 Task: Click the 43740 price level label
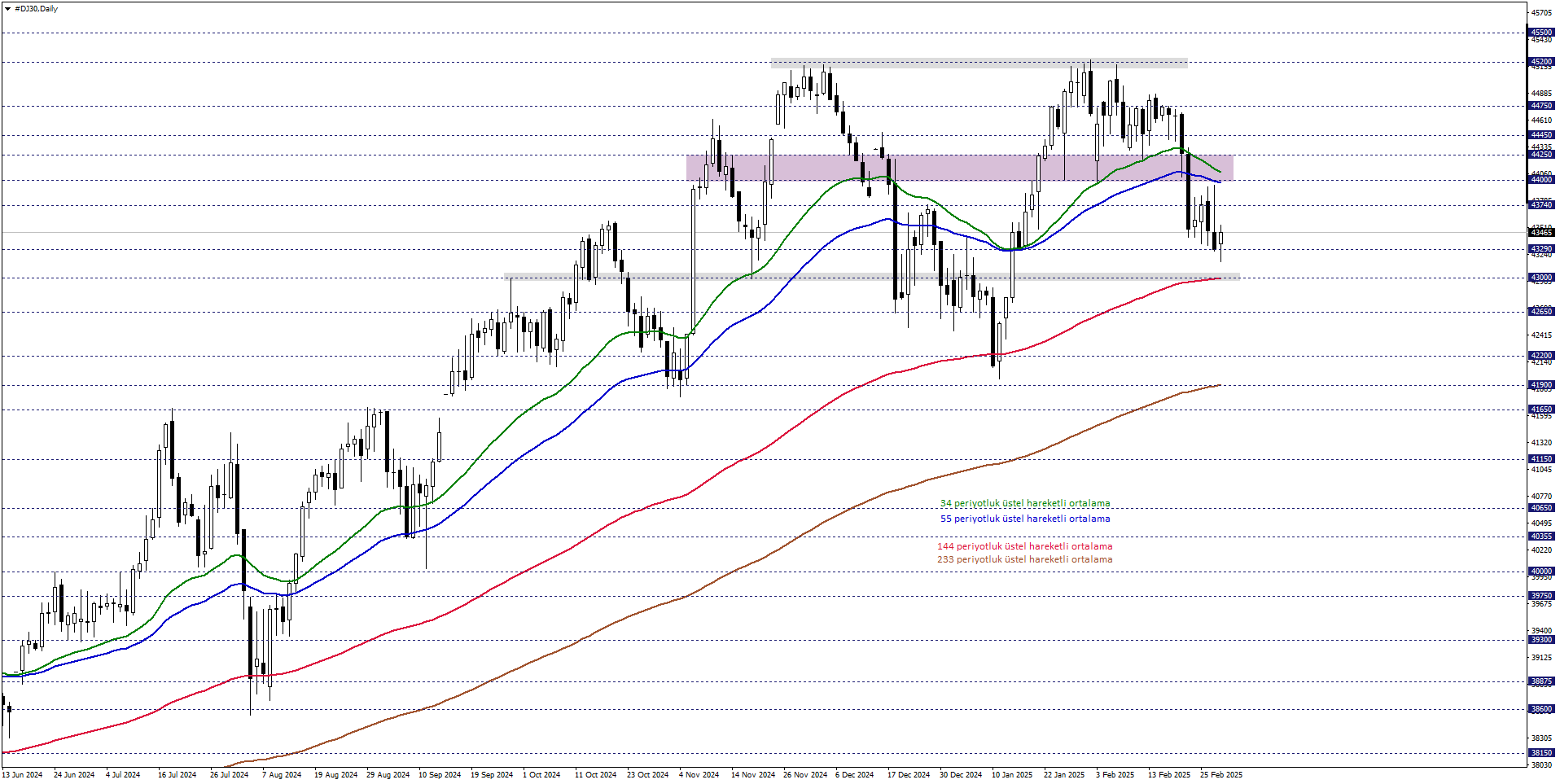click(x=1541, y=205)
